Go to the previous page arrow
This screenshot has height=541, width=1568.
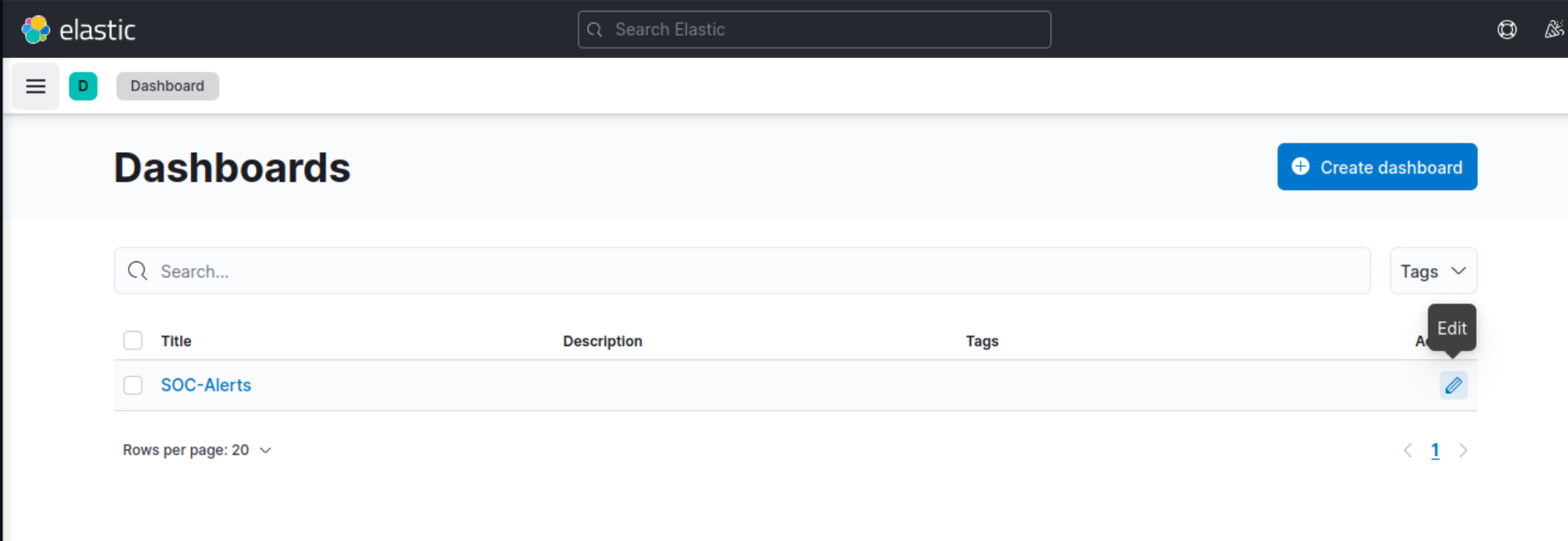pos(1408,451)
